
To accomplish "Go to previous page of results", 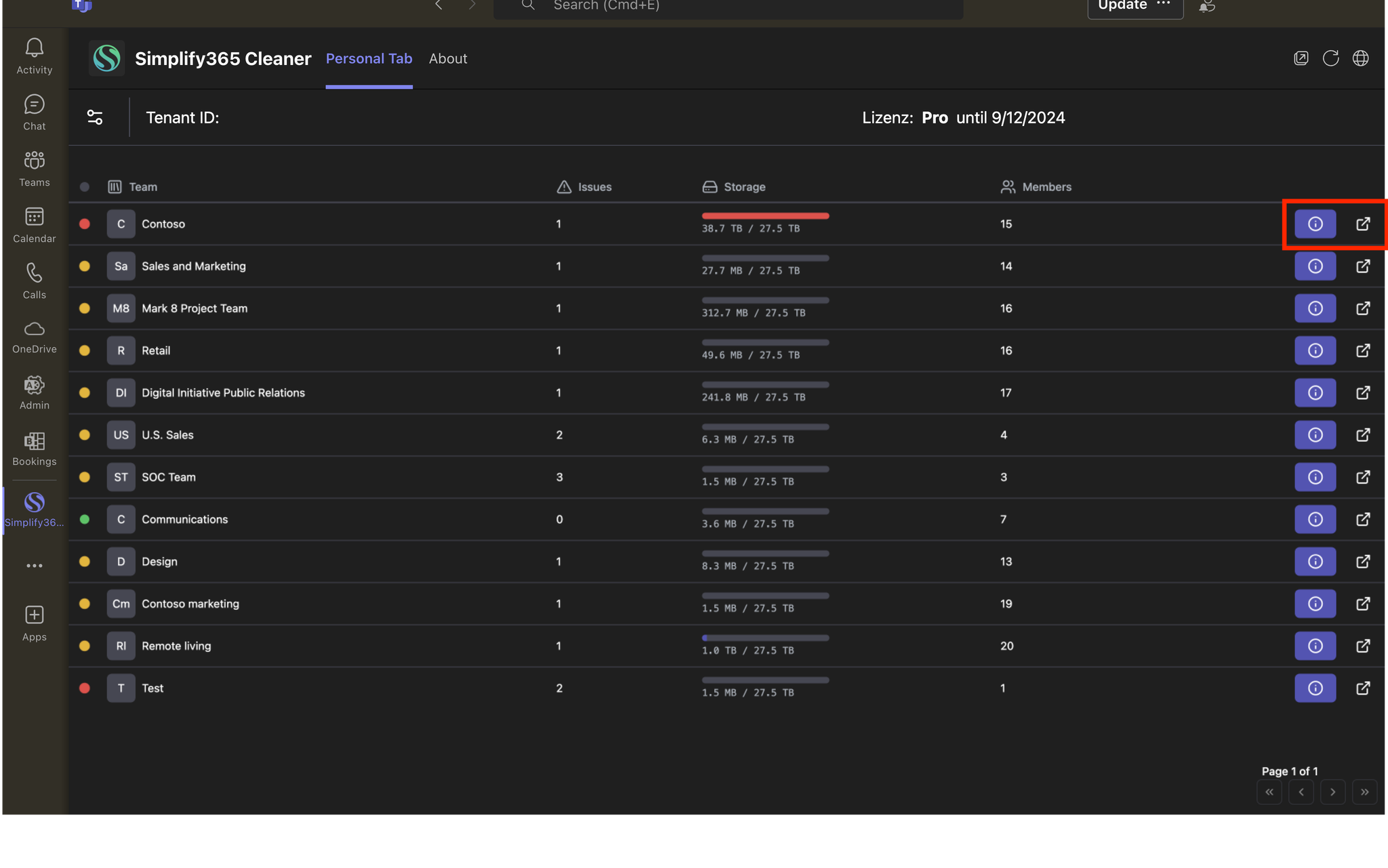I will 1301,792.
